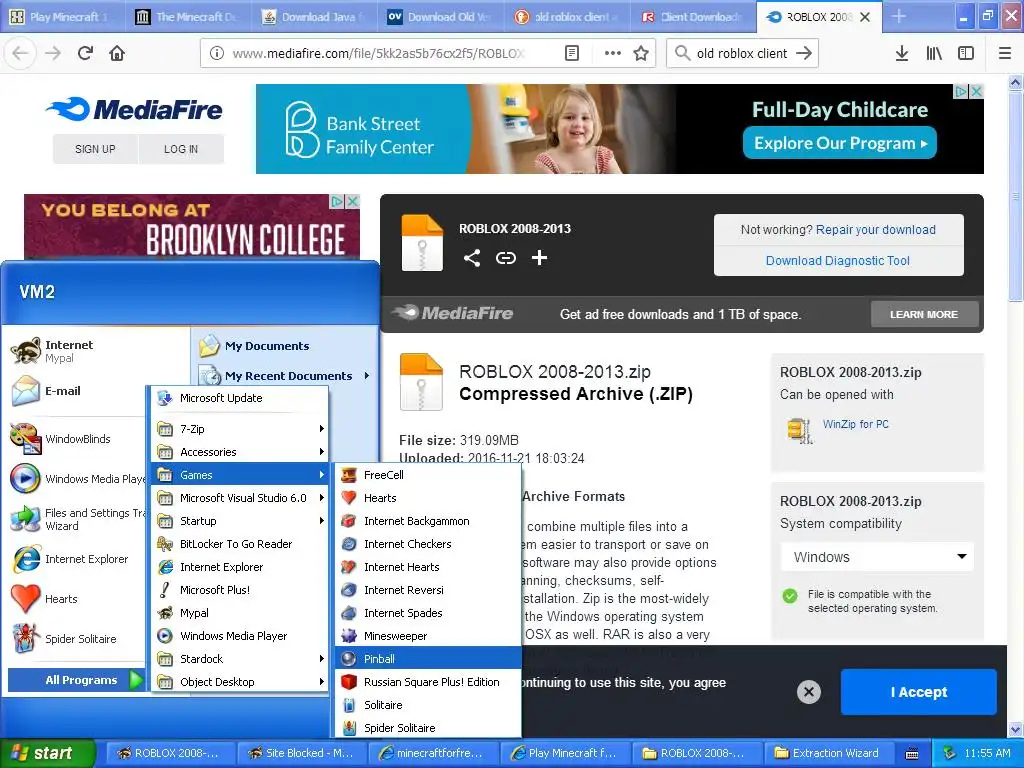Click the plus icon to save file
The width and height of the screenshot is (1024, 768).
click(539, 258)
